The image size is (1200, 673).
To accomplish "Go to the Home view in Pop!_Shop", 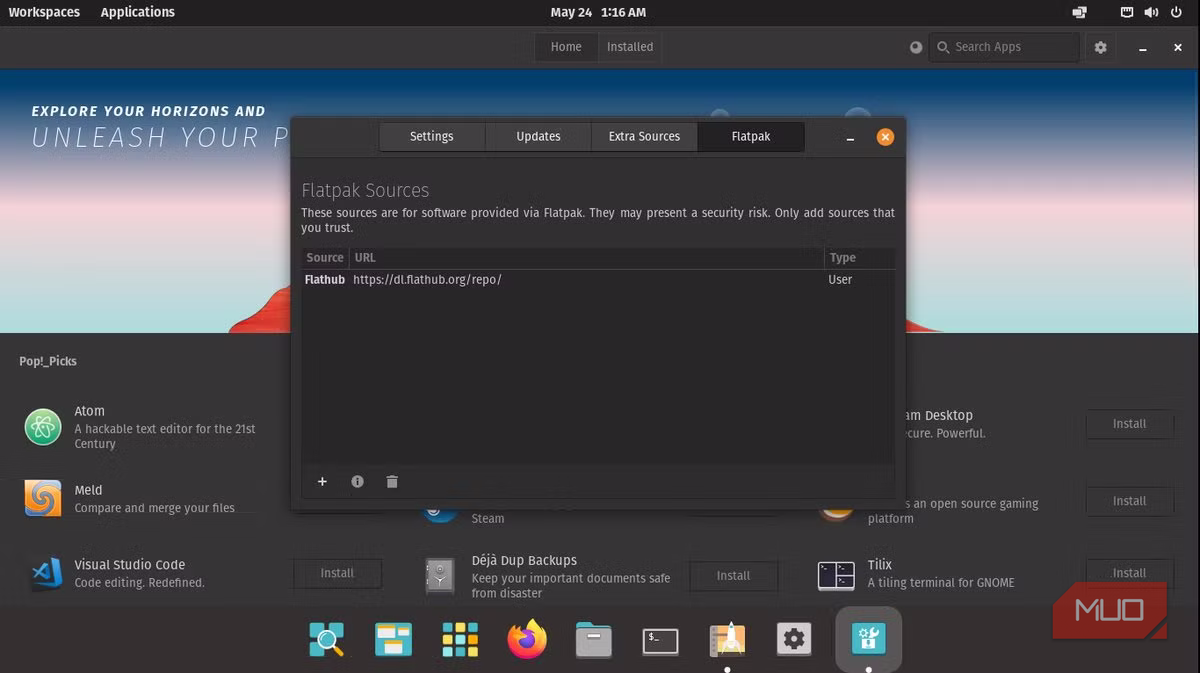I will pos(566,47).
